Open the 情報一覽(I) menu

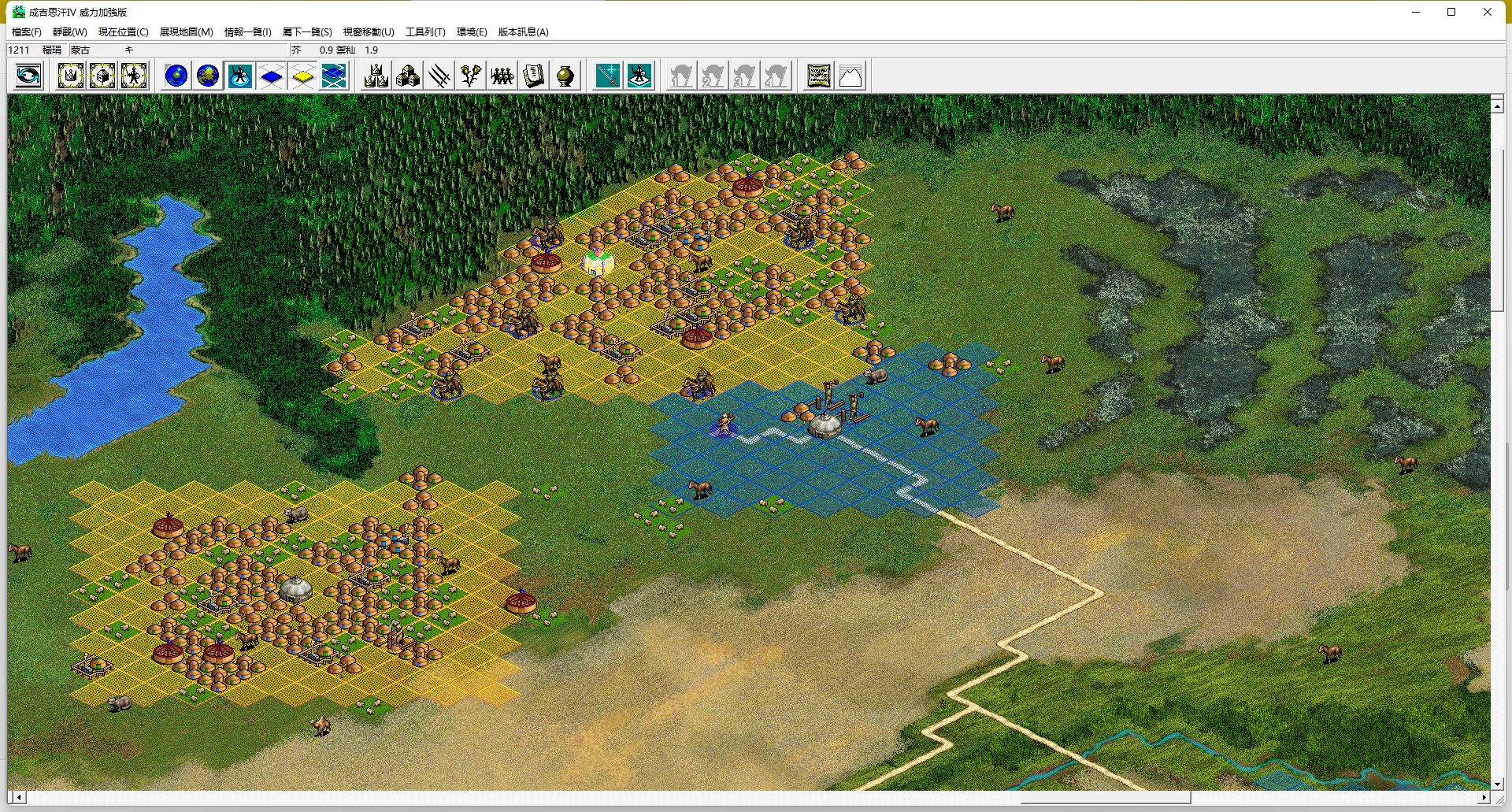coord(247,32)
